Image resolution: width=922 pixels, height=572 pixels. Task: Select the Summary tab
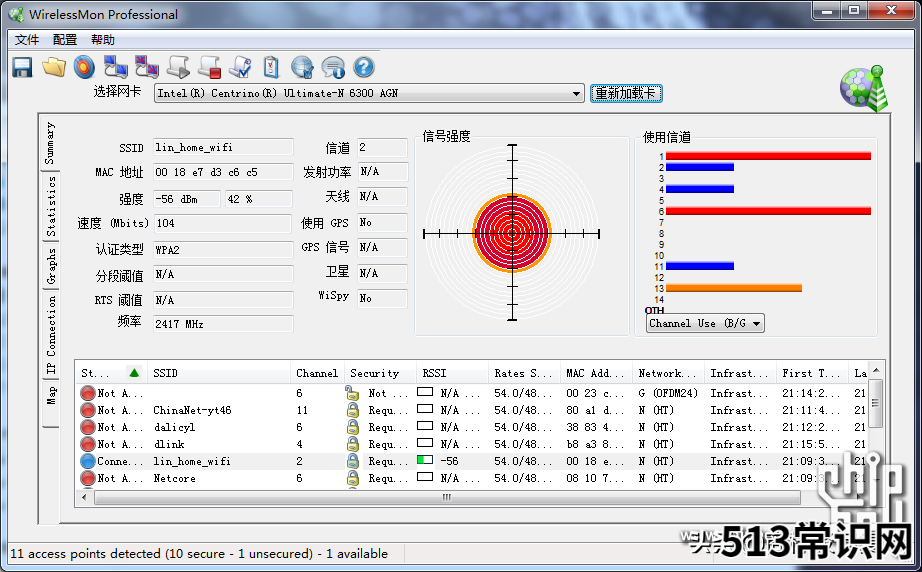(49, 144)
